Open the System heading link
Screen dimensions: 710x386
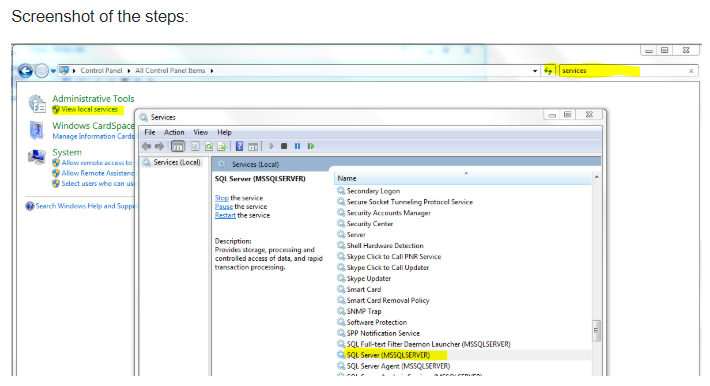point(67,152)
